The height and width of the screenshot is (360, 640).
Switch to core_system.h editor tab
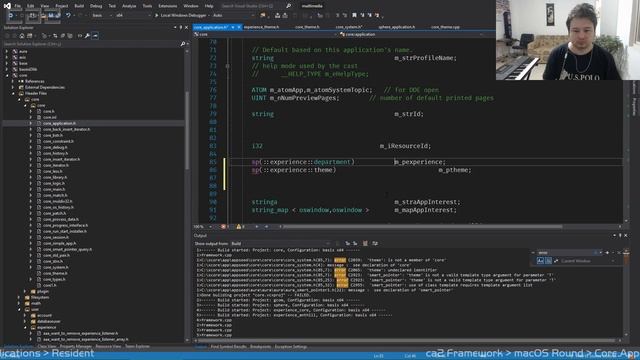coord(349,27)
